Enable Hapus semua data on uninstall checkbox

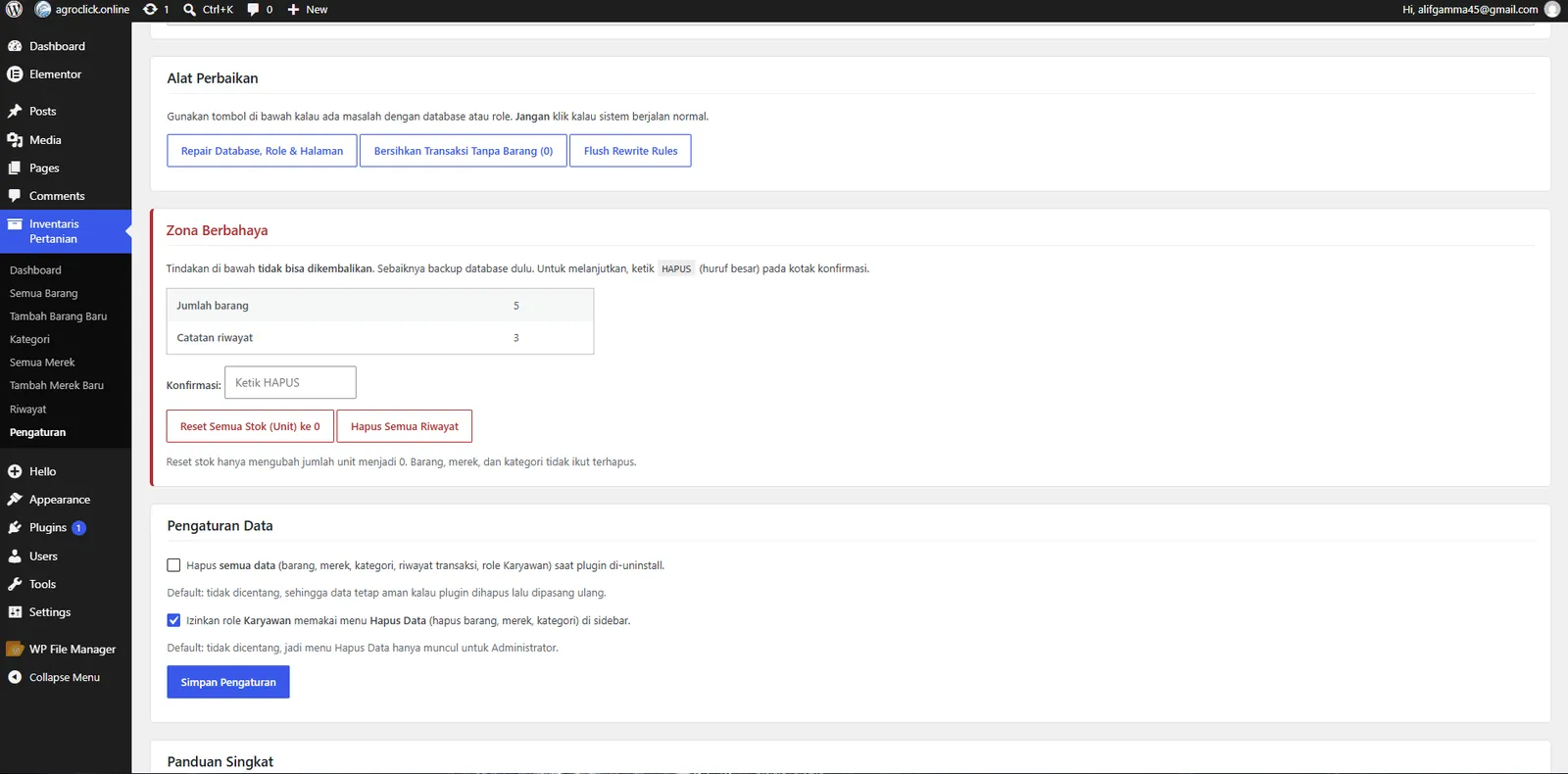(173, 565)
